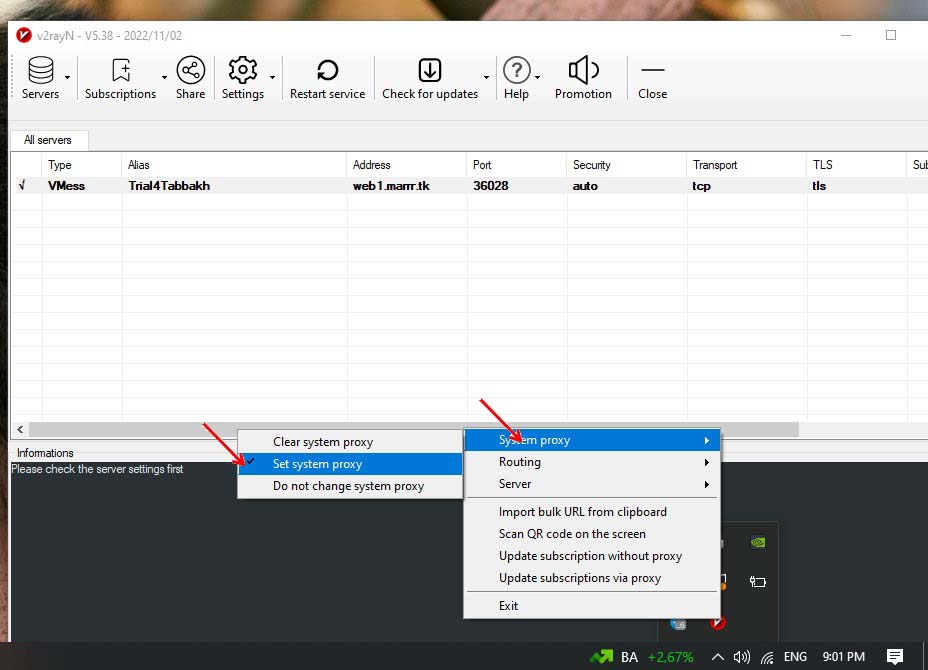
Task: Click Import bulk URL from clipboard
Action: coord(582,512)
